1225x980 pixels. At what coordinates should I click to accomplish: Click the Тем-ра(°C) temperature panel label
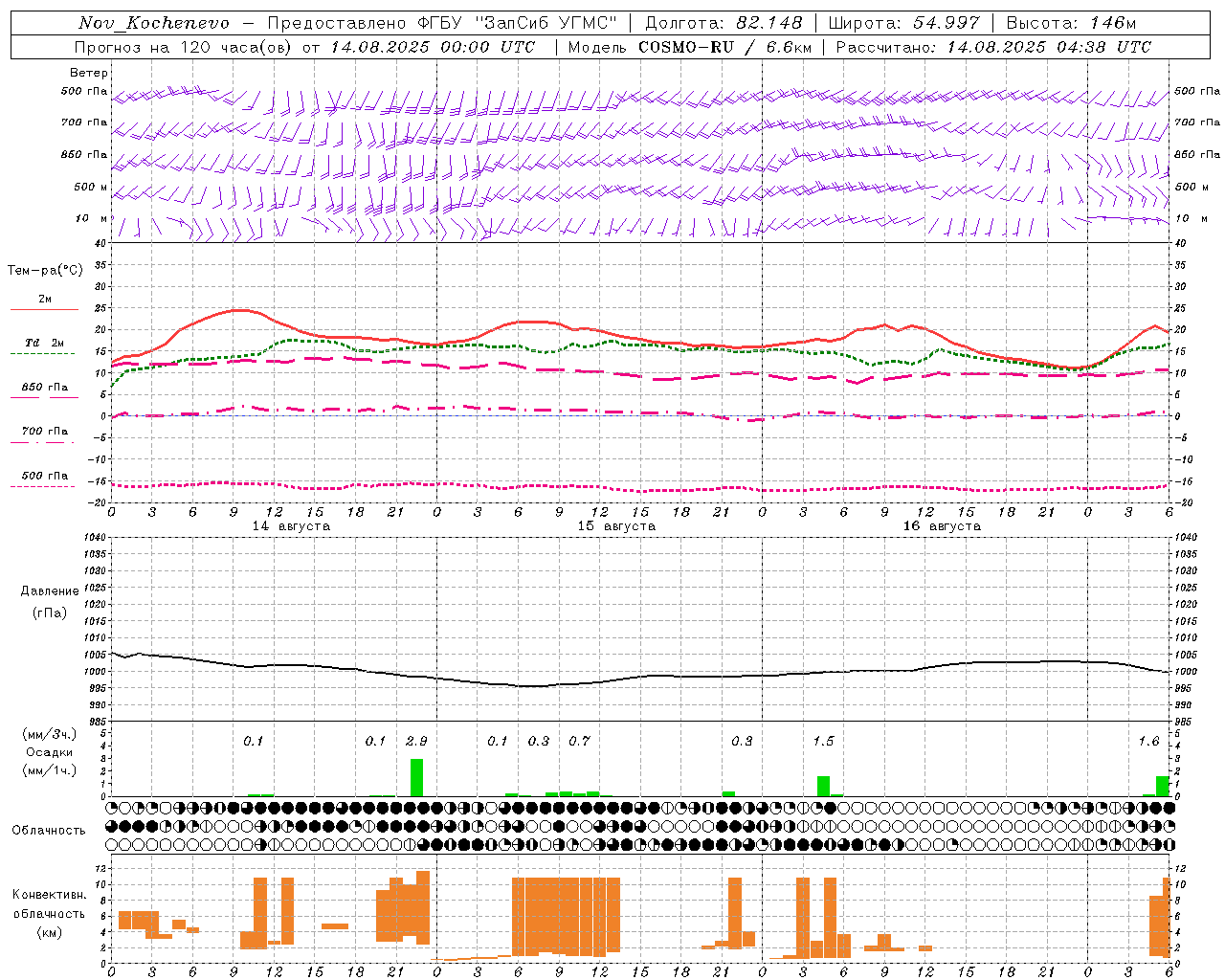point(45,271)
